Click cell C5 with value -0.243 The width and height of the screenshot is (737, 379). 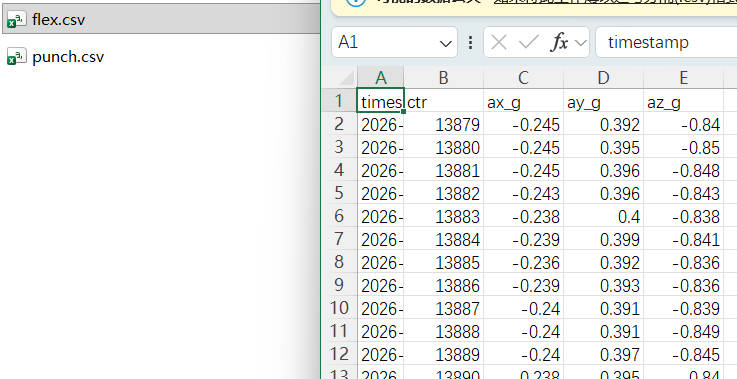523,193
